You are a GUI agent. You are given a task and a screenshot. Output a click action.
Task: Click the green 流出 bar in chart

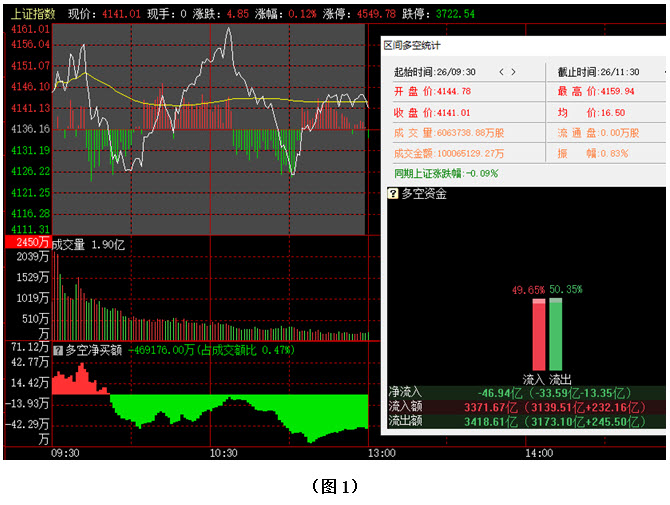coord(556,336)
